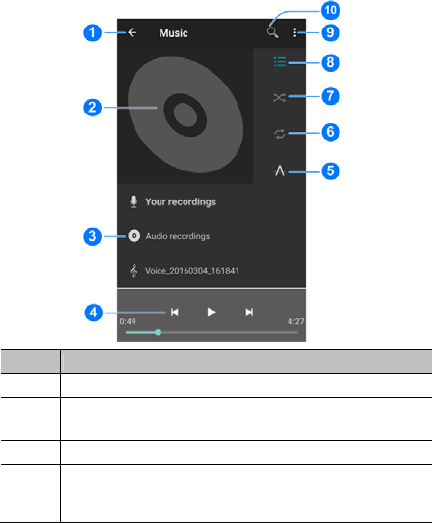This screenshot has width=432, height=523.
Task: Tap the 4:27 total duration label
Action: (296, 321)
